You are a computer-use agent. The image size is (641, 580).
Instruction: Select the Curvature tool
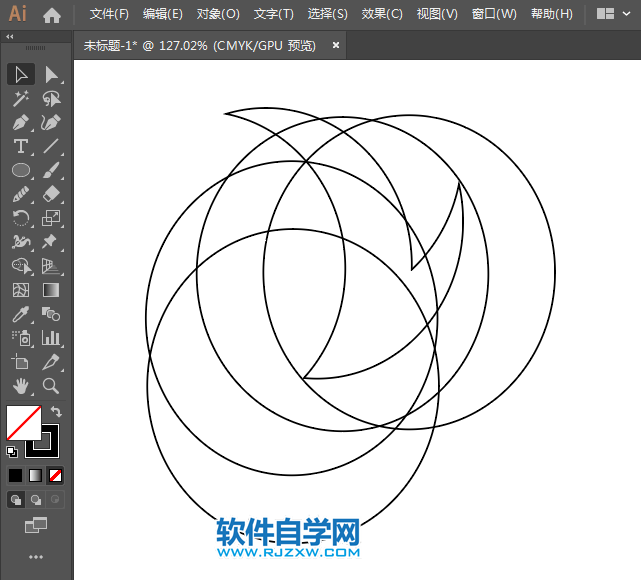pyautogui.click(x=51, y=122)
